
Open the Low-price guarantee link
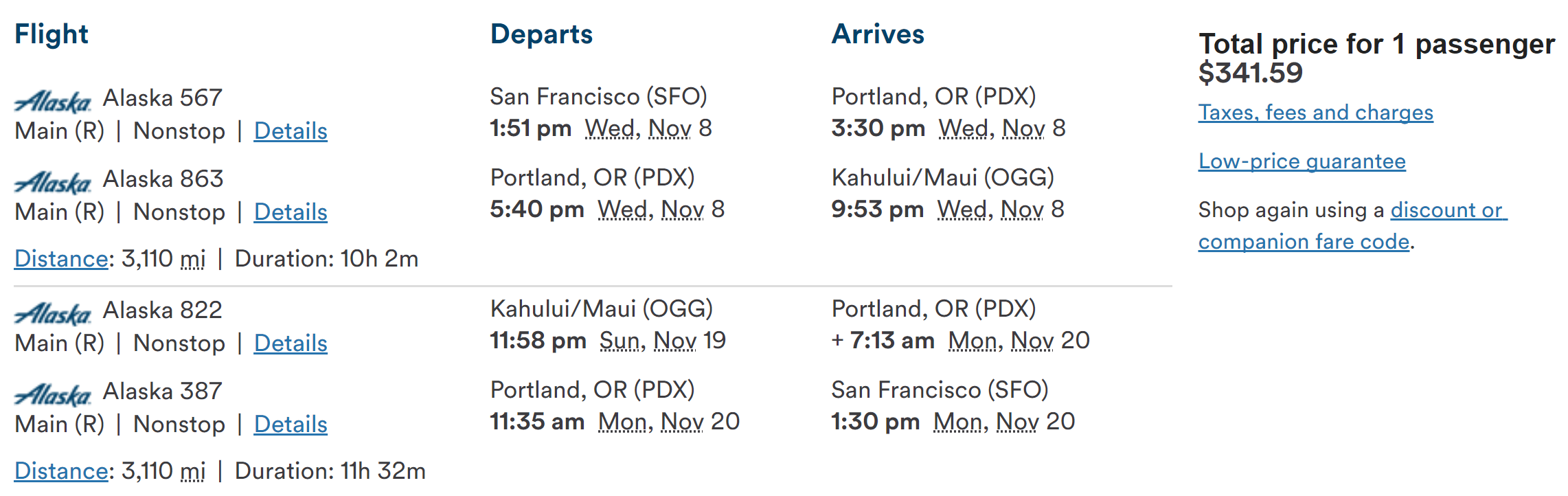click(1302, 161)
